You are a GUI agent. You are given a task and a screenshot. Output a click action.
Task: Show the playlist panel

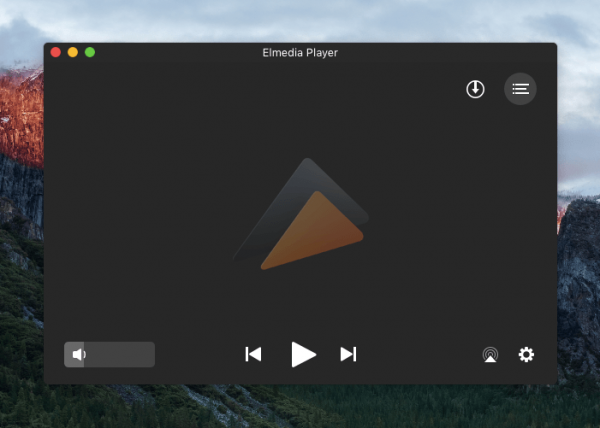coord(520,89)
